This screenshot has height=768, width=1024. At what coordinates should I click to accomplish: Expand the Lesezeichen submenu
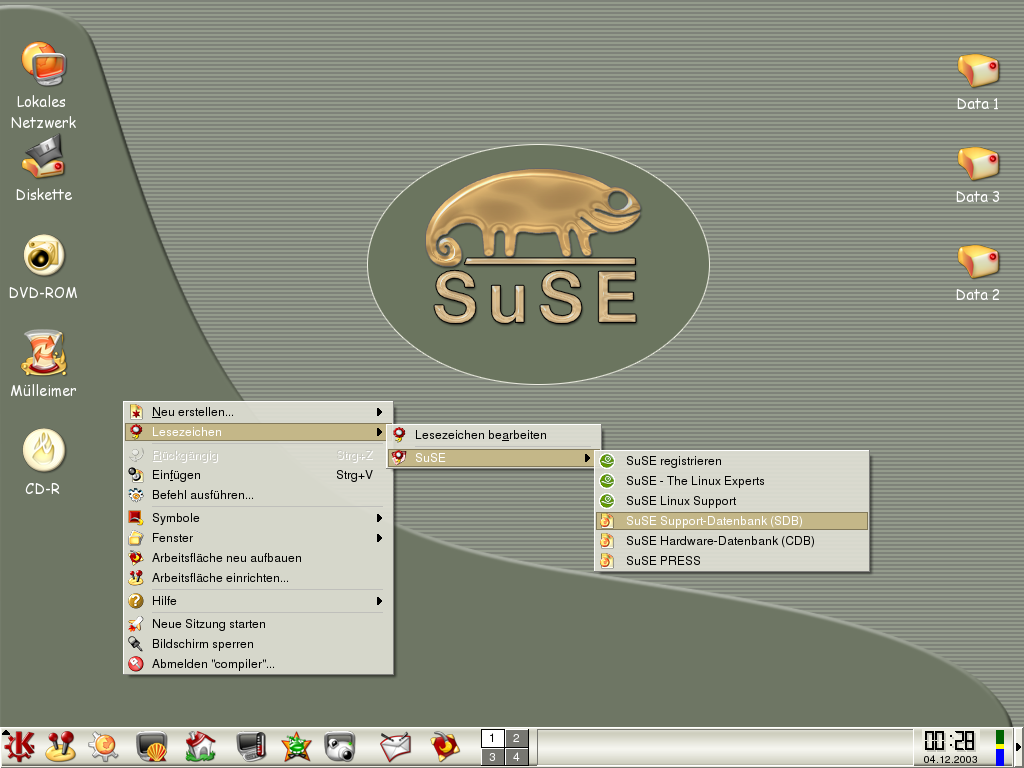259,432
